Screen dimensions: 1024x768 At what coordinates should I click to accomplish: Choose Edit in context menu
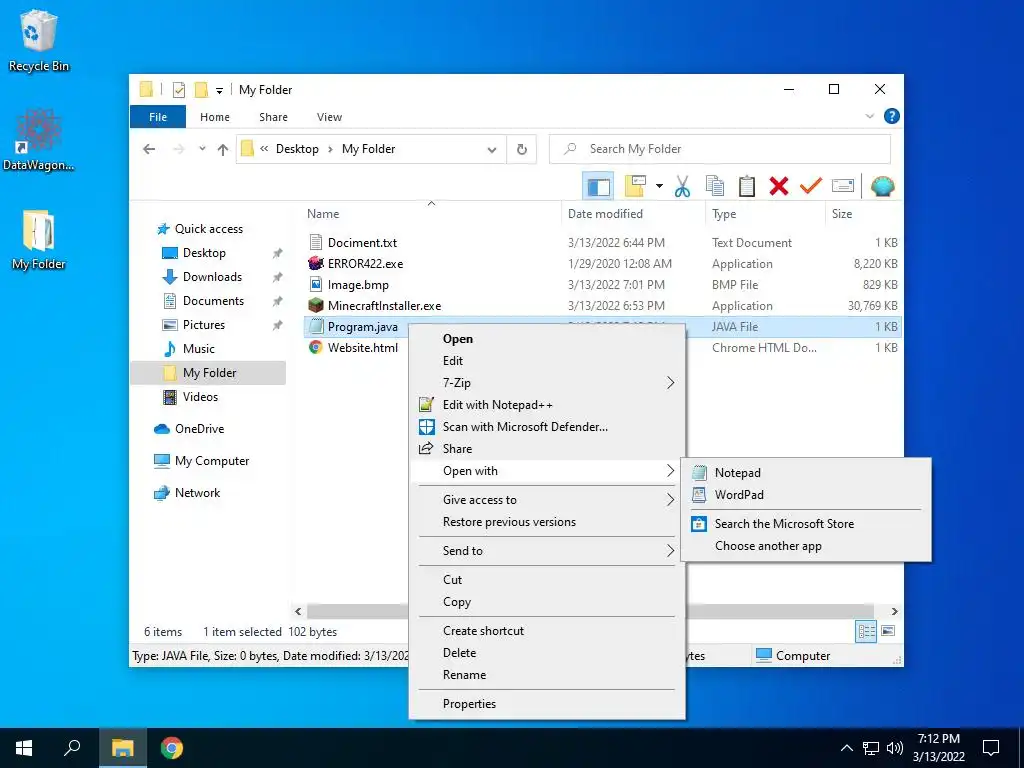[x=547, y=361]
